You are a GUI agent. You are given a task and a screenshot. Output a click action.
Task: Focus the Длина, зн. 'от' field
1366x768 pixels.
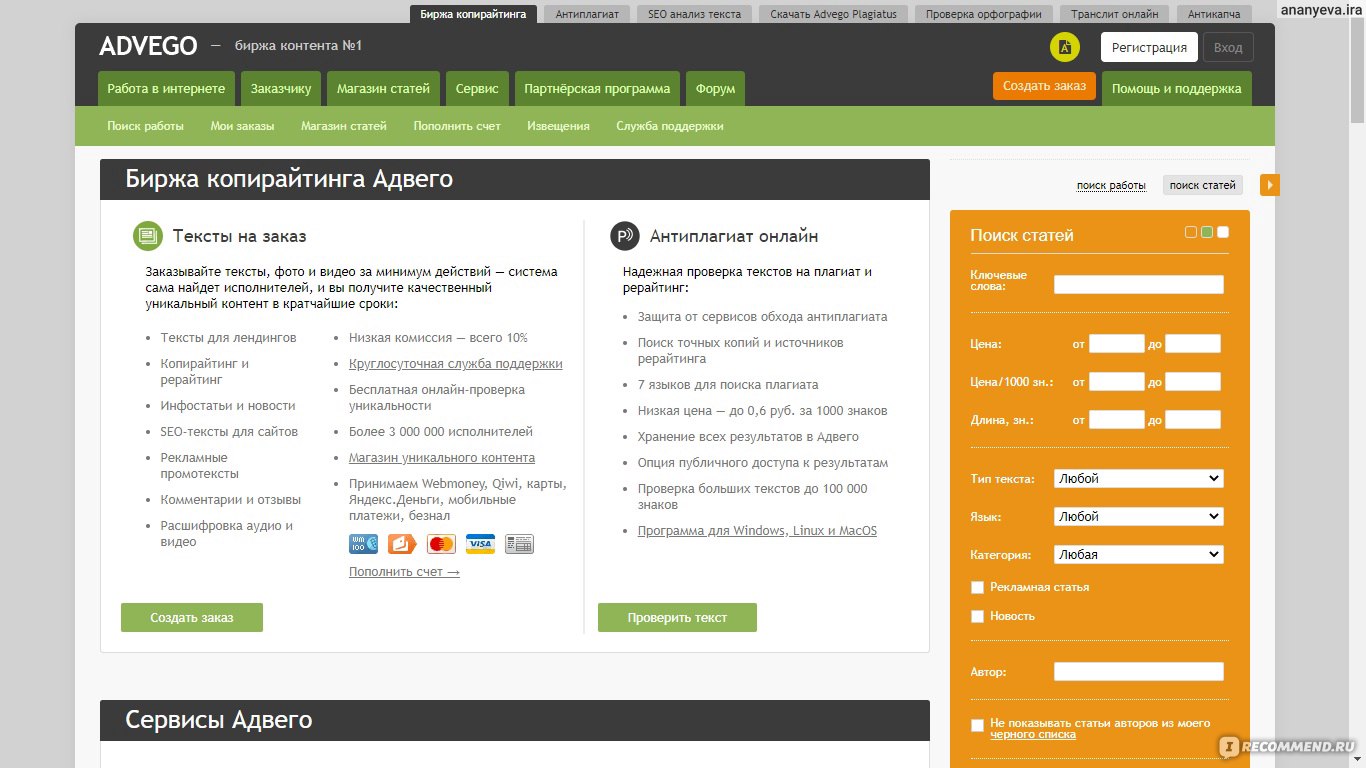pos(1117,420)
